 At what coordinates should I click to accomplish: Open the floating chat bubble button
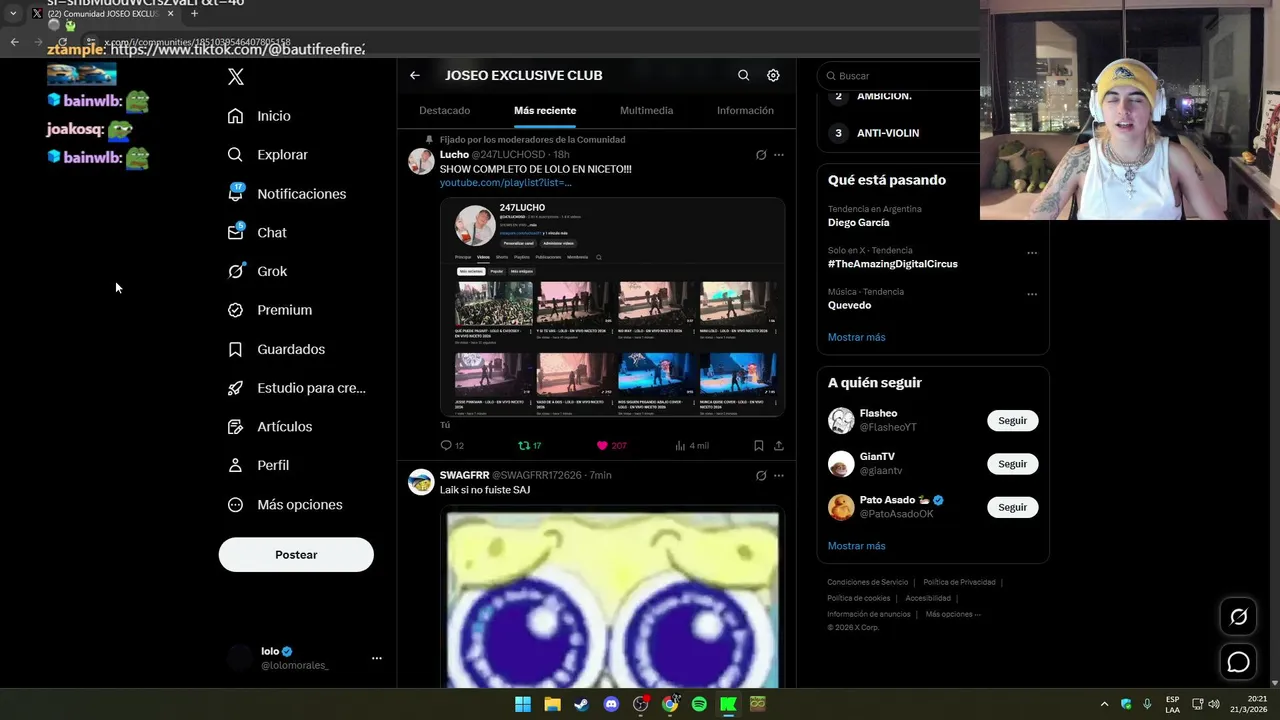point(1238,662)
